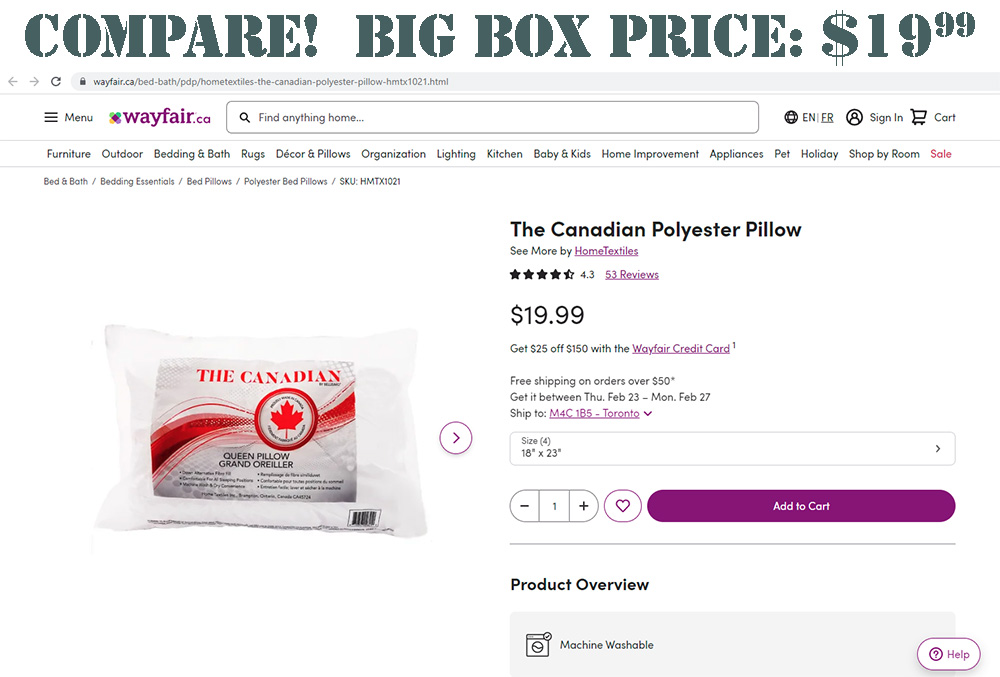The image size is (1000, 677).
Task: Click the Add to Cart button
Action: coord(800,506)
